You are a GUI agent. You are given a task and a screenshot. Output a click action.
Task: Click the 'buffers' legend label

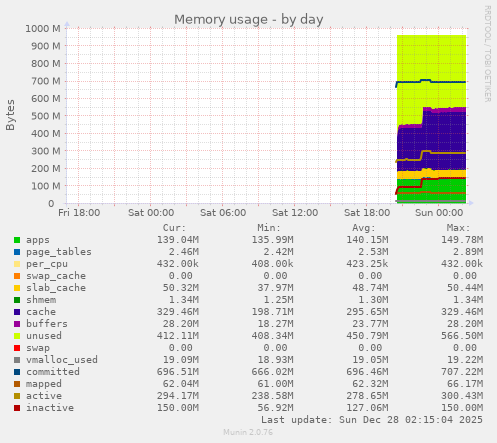tap(47, 324)
